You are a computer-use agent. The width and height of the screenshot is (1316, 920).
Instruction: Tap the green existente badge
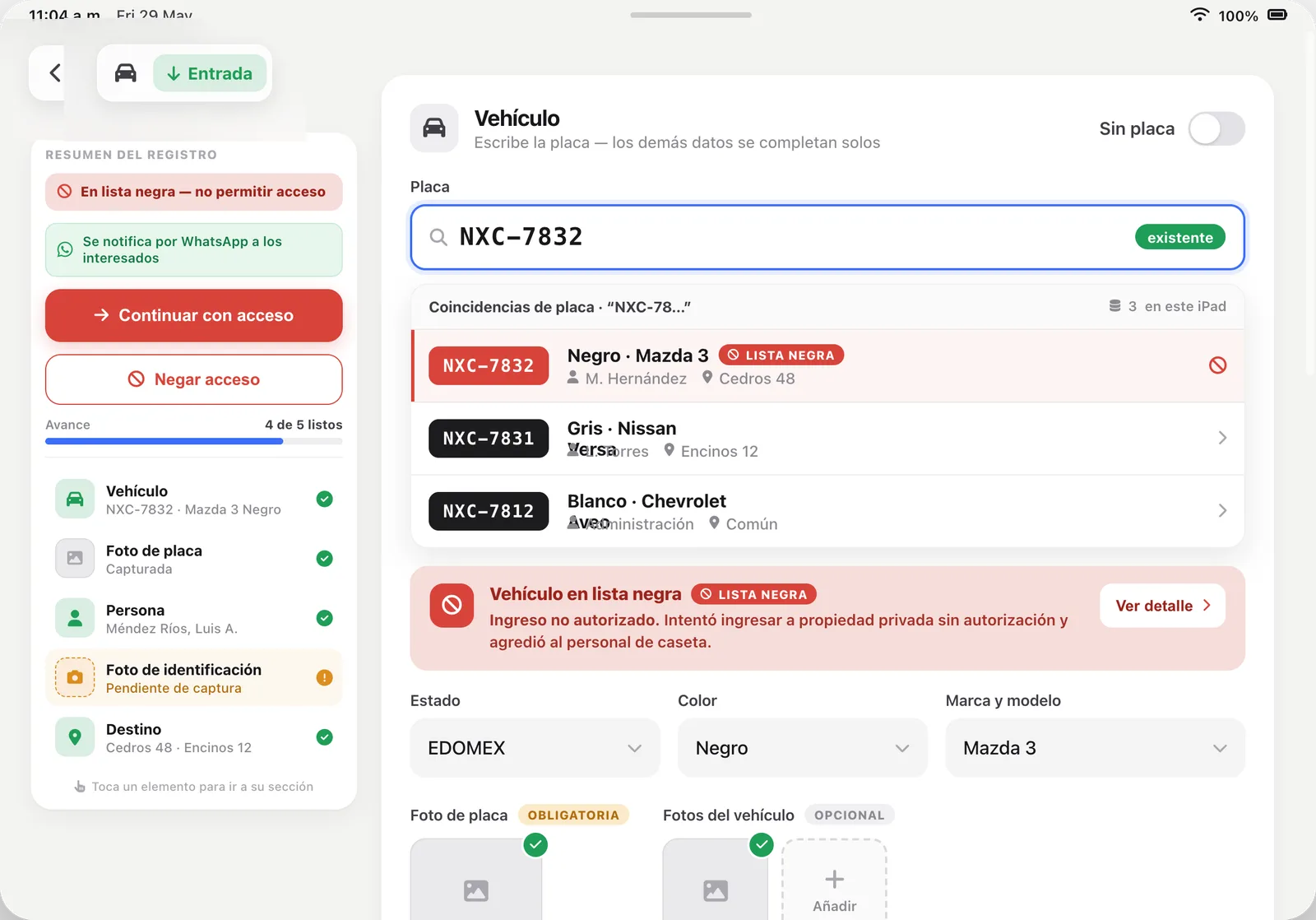click(1180, 237)
